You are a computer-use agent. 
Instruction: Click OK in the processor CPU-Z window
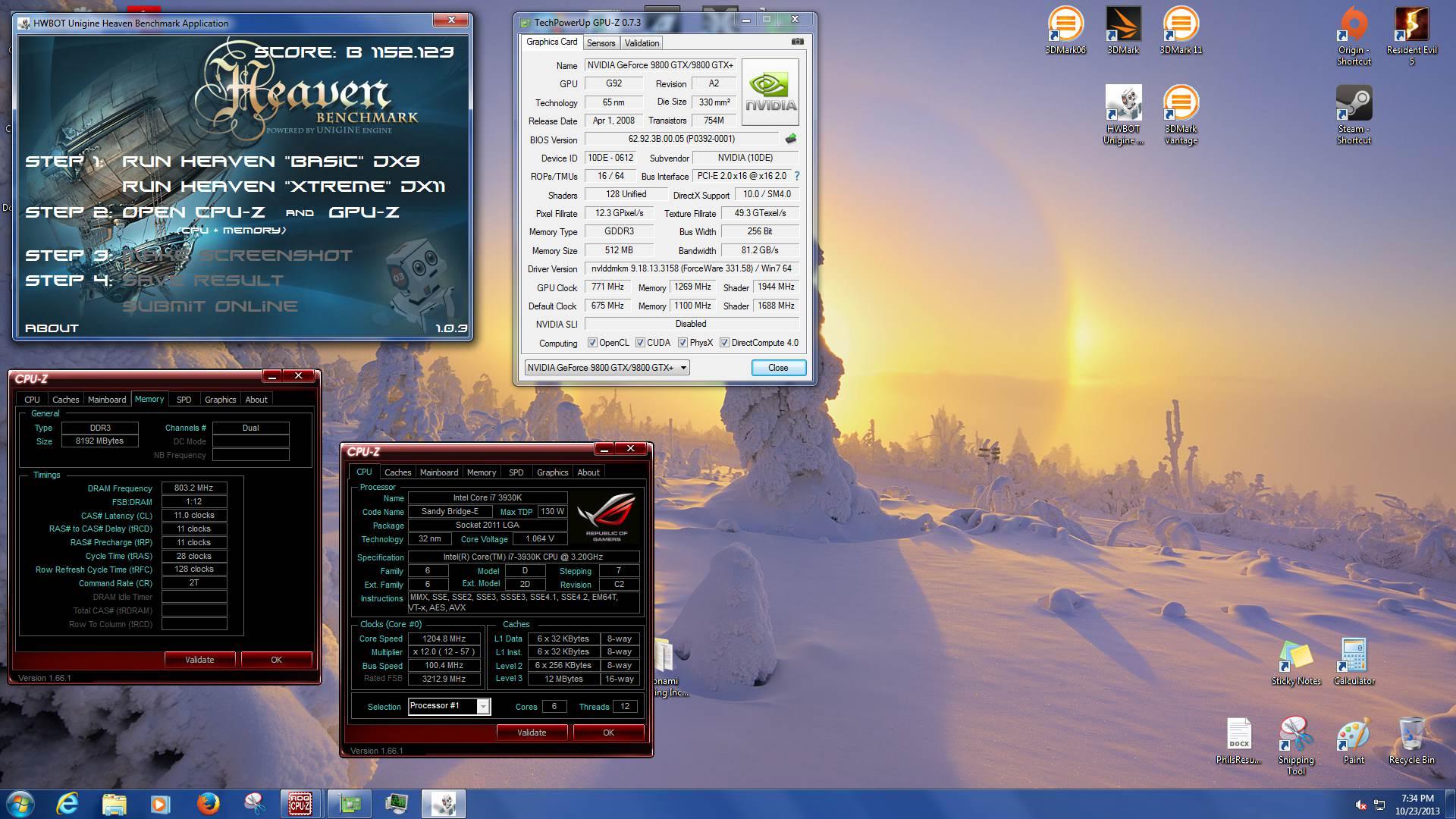608,733
